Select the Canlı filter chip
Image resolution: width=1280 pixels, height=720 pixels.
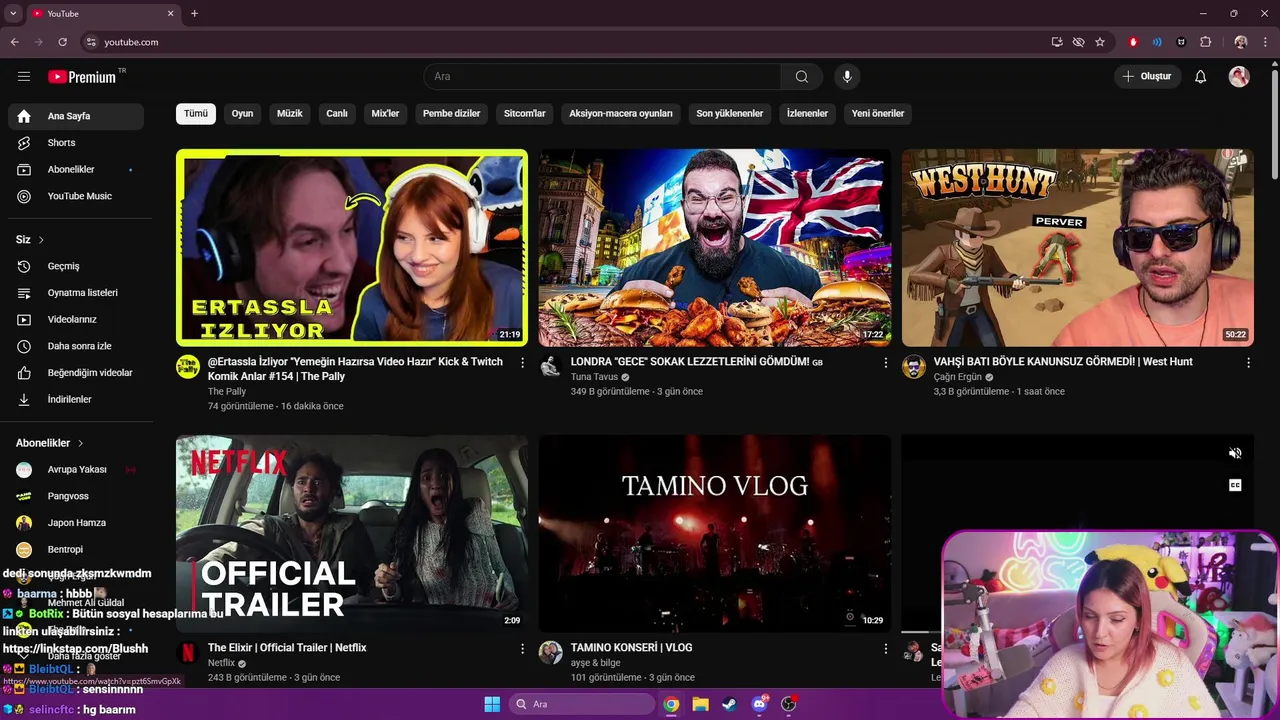[x=337, y=113]
